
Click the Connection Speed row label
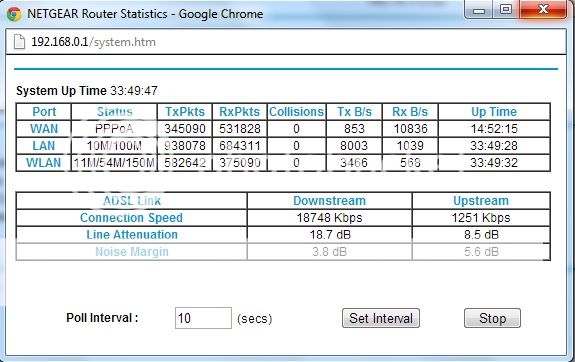coord(131,217)
